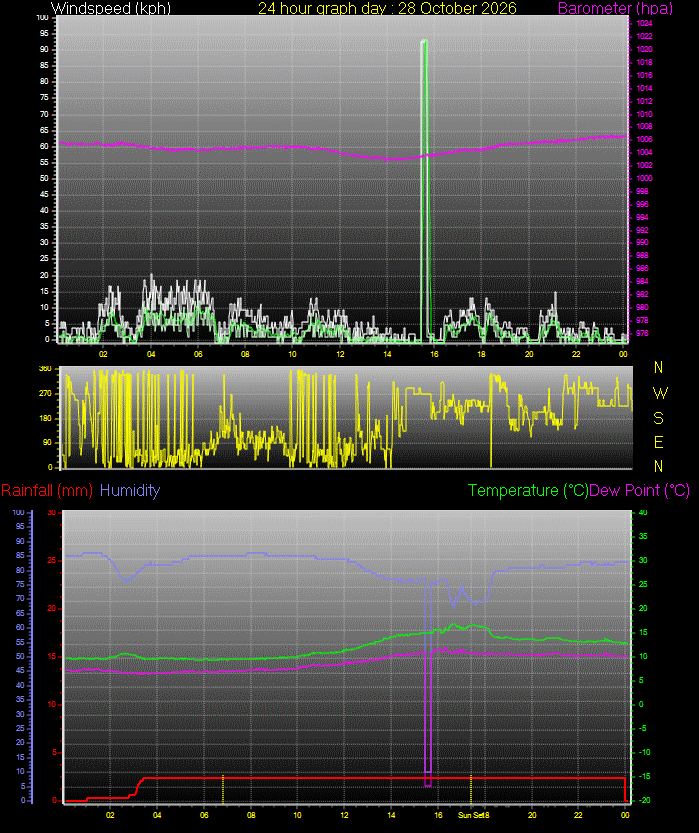Click the '990' barometer axis value
This screenshot has width=699, height=833.
coord(642,242)
